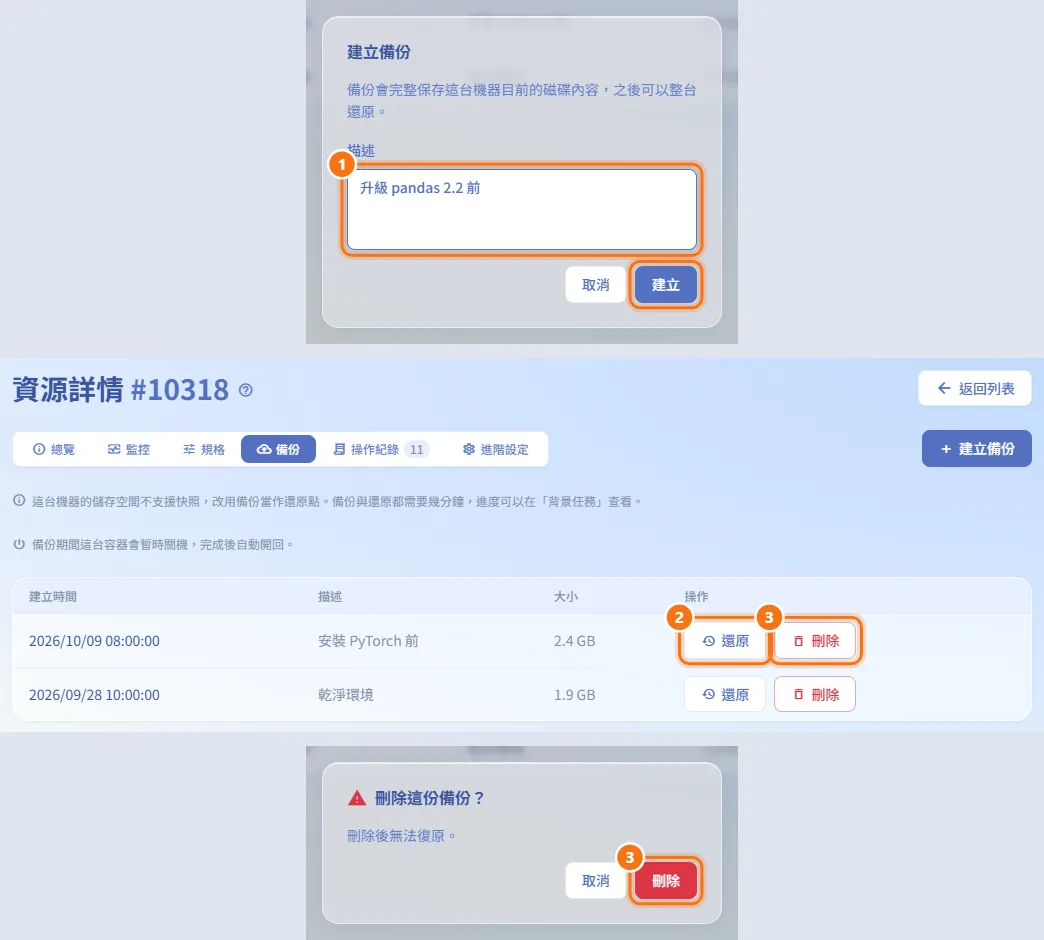1044x940 pixels.
Task: Click 取消 in the 建立備份 dialog
Action: (x=595, y=285)
